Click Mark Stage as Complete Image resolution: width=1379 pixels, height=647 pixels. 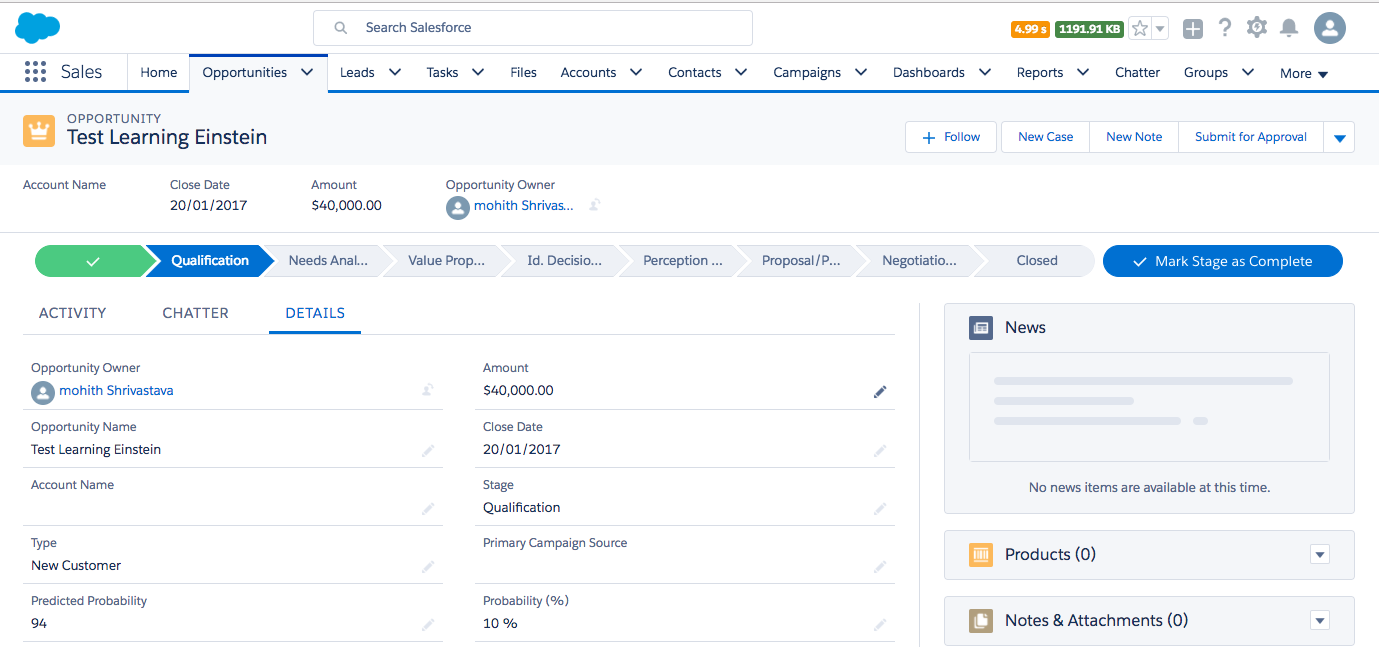tap(1223, 261)
